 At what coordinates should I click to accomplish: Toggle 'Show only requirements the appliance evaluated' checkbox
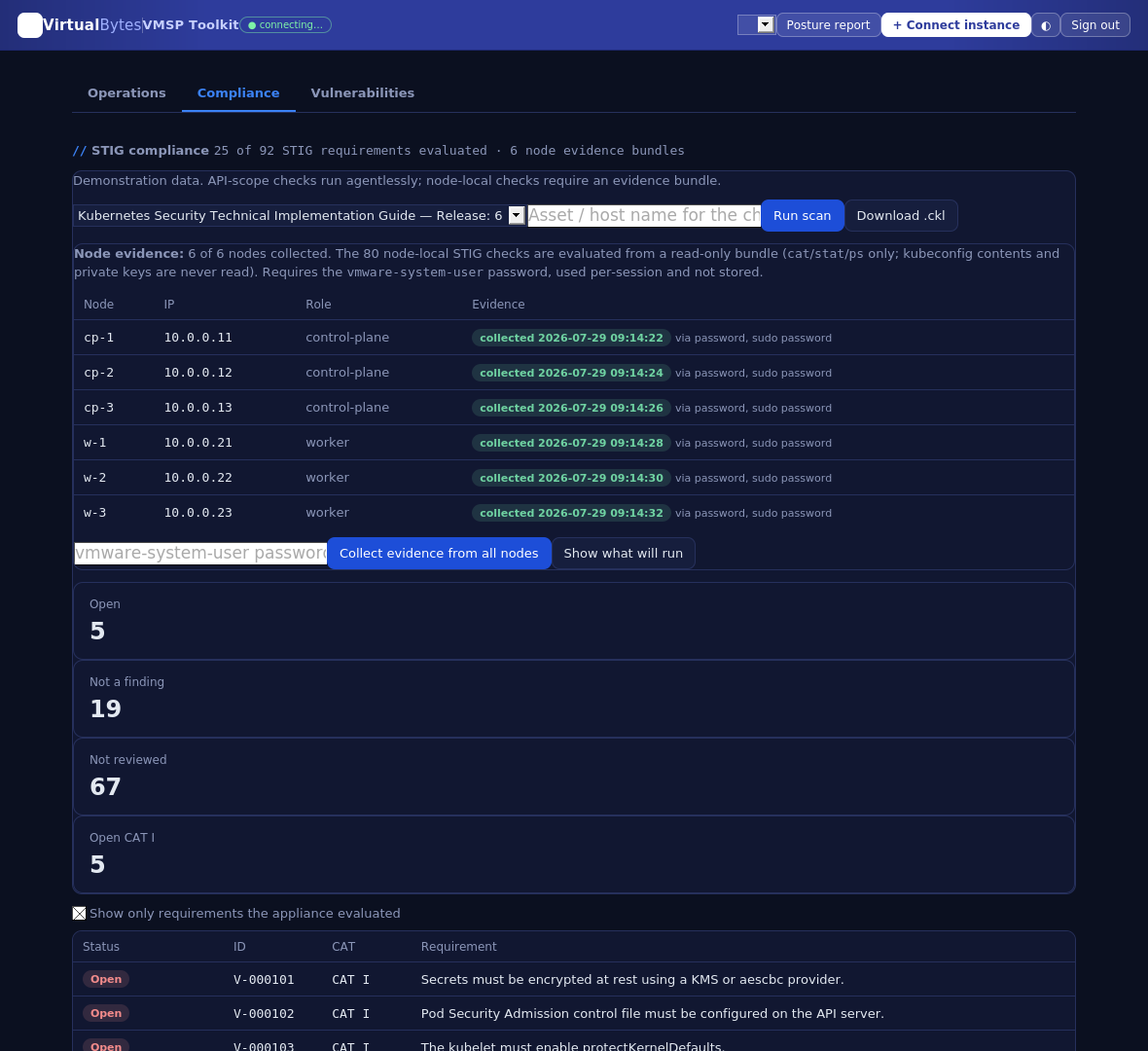[79, 914]
